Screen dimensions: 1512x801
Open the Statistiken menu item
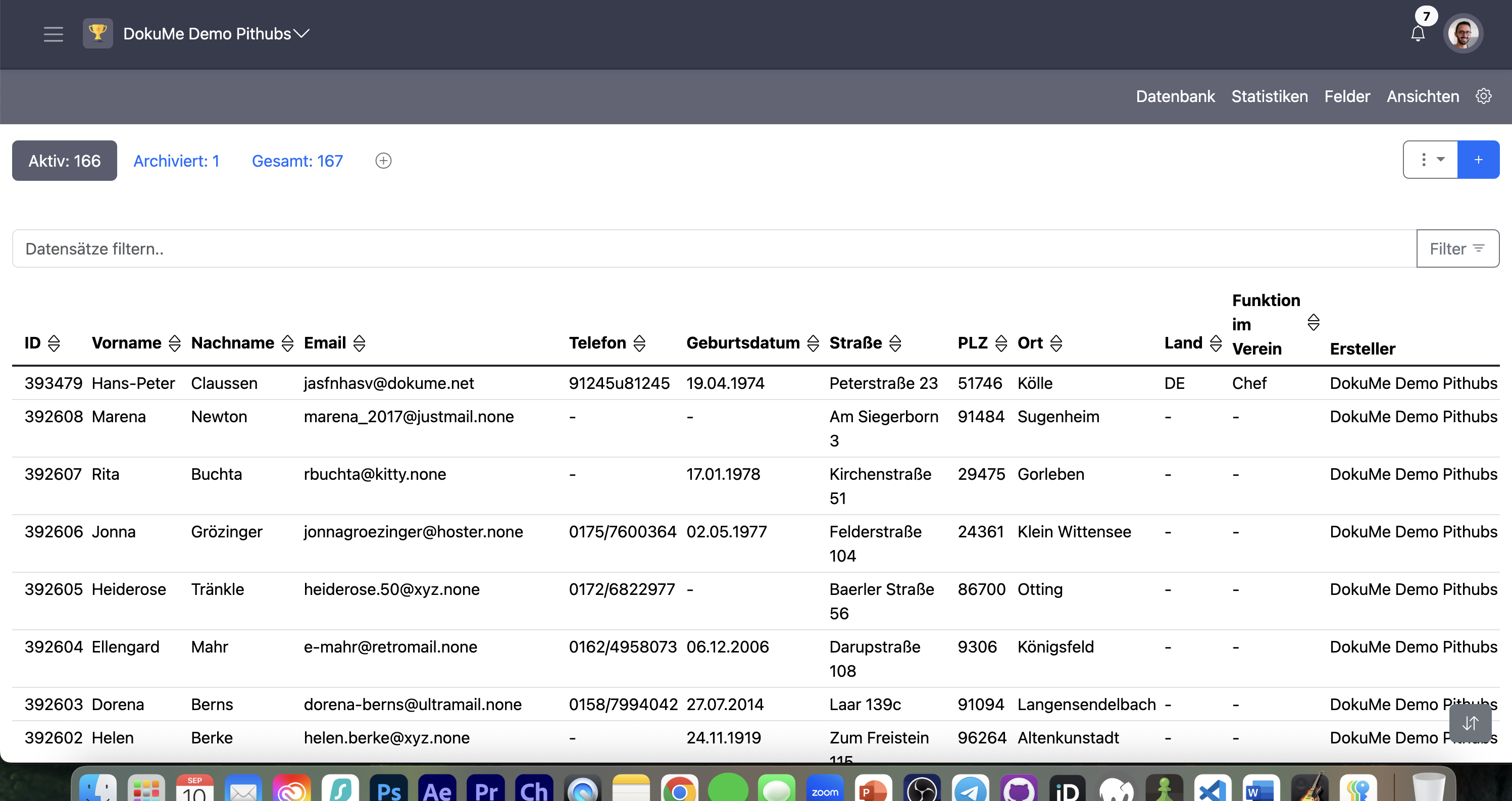[1269, 96]
